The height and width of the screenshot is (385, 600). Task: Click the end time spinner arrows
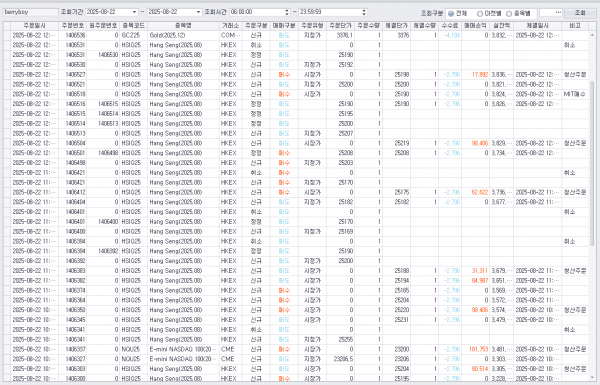click(364, 12)
